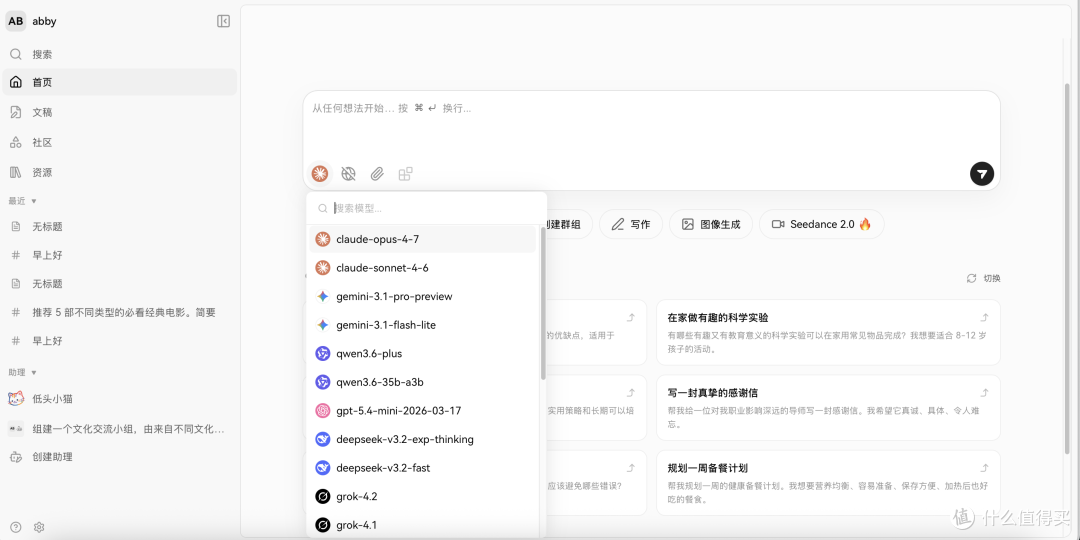Select deepseek-v3.2-exp-thinking model
This screenshot has height=540, width=1080.
pos(423,439)
